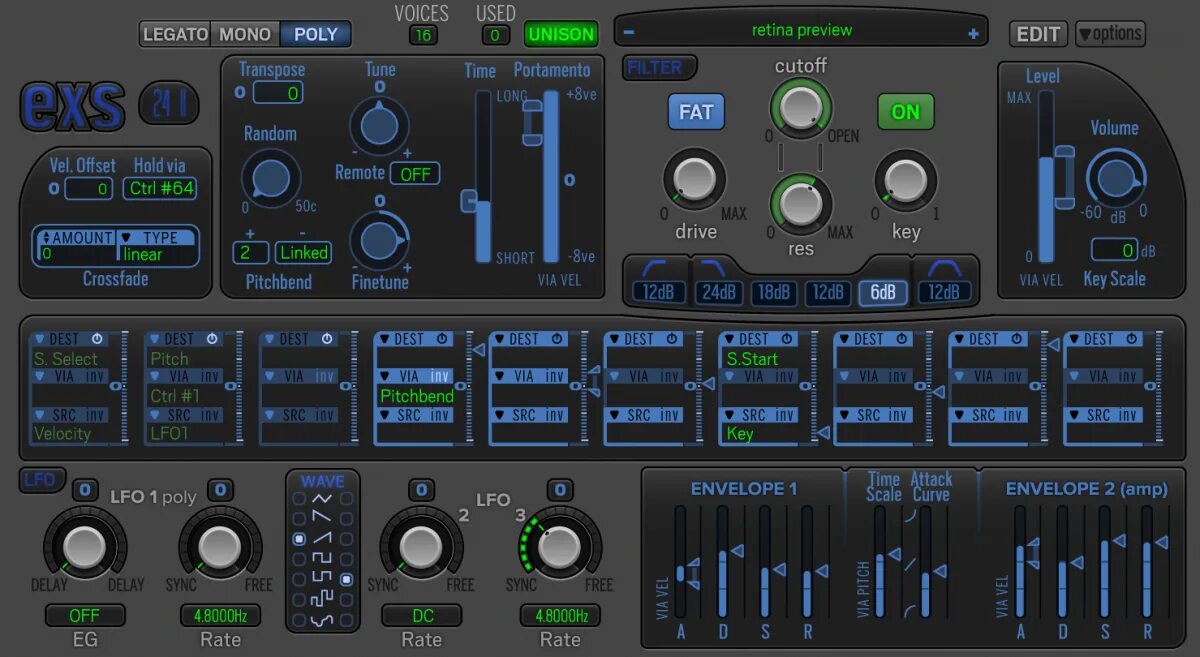Open the options dropdown menu
Viewport: 1200px width, 657px height.
tap(1110, 34)
